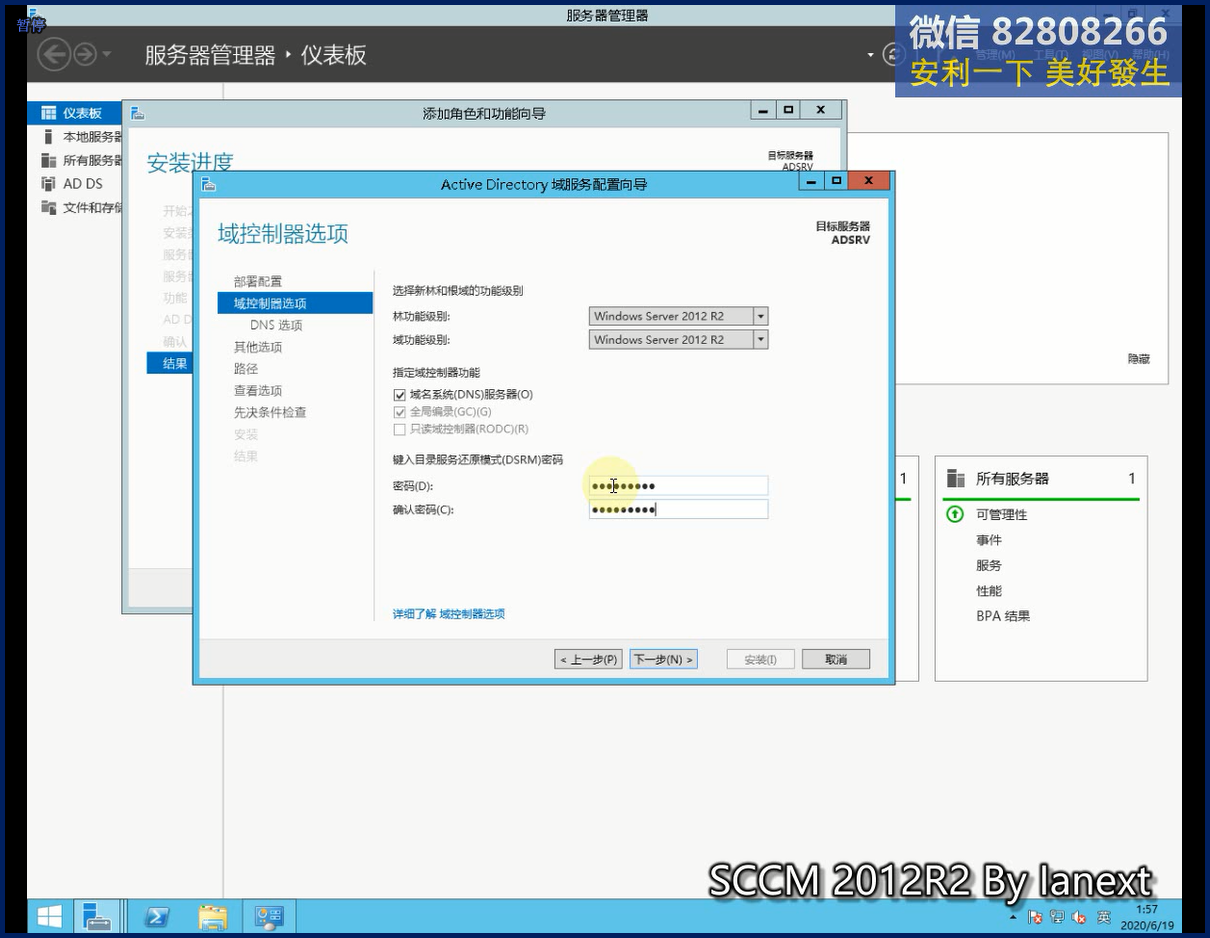Toggle 只读域控制器(RODC) checkbox
Viewport: 1210px width, 938px height.
click(400, 429)
